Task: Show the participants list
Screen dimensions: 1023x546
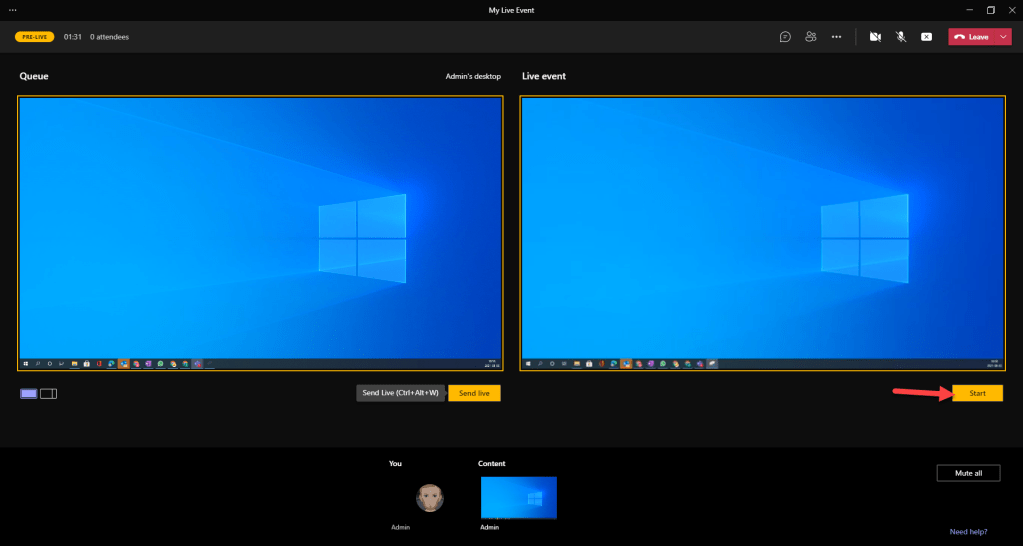Action: pos(811,37)
